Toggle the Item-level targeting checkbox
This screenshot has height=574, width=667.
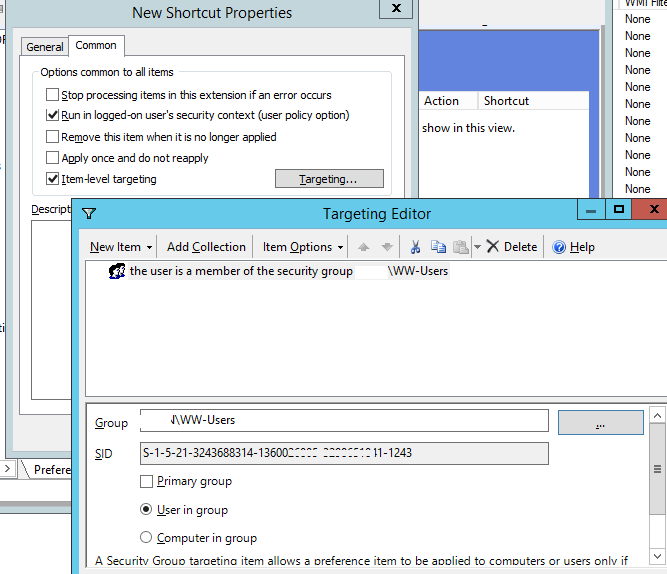pos(52,179)
